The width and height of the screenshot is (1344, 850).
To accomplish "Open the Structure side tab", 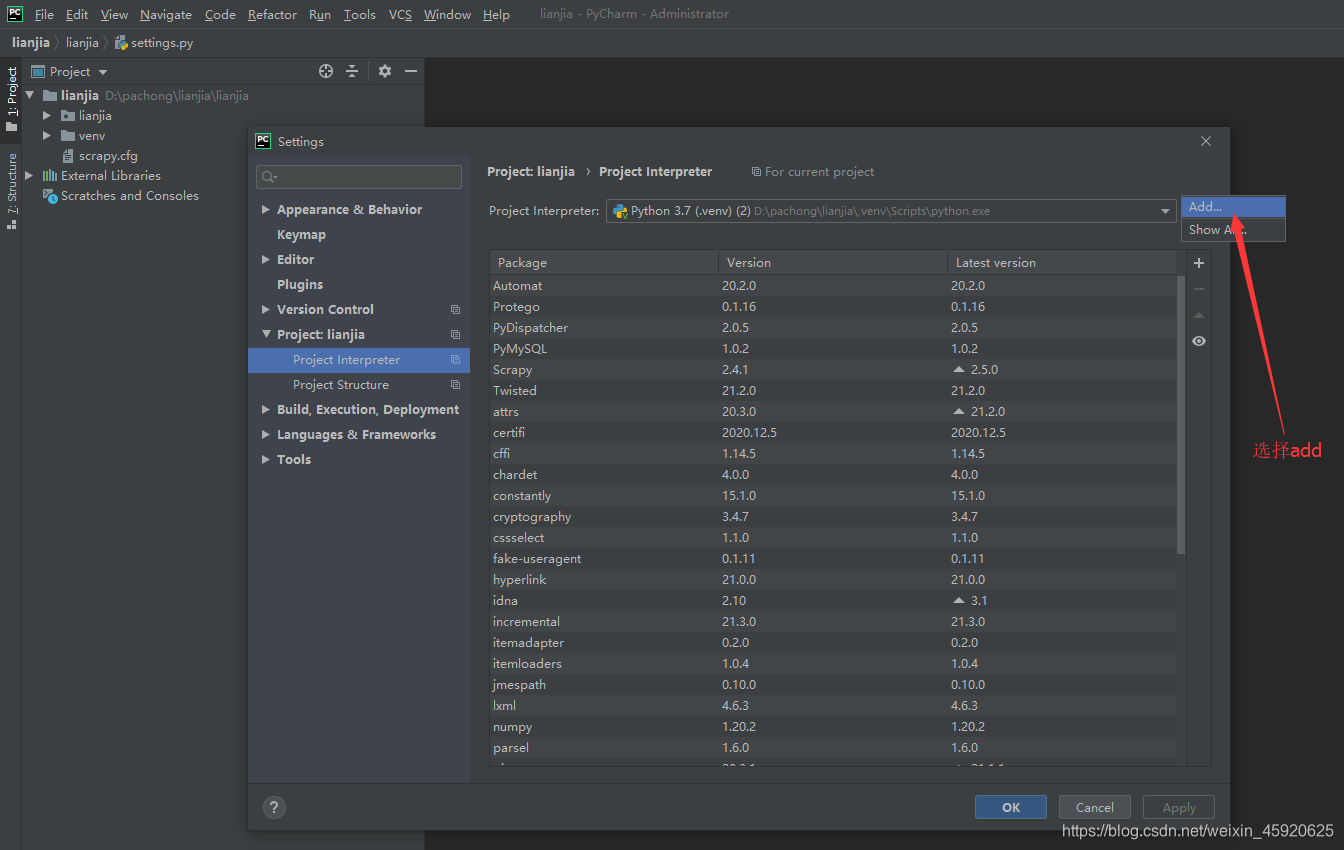I will click(x=11, y=191).
